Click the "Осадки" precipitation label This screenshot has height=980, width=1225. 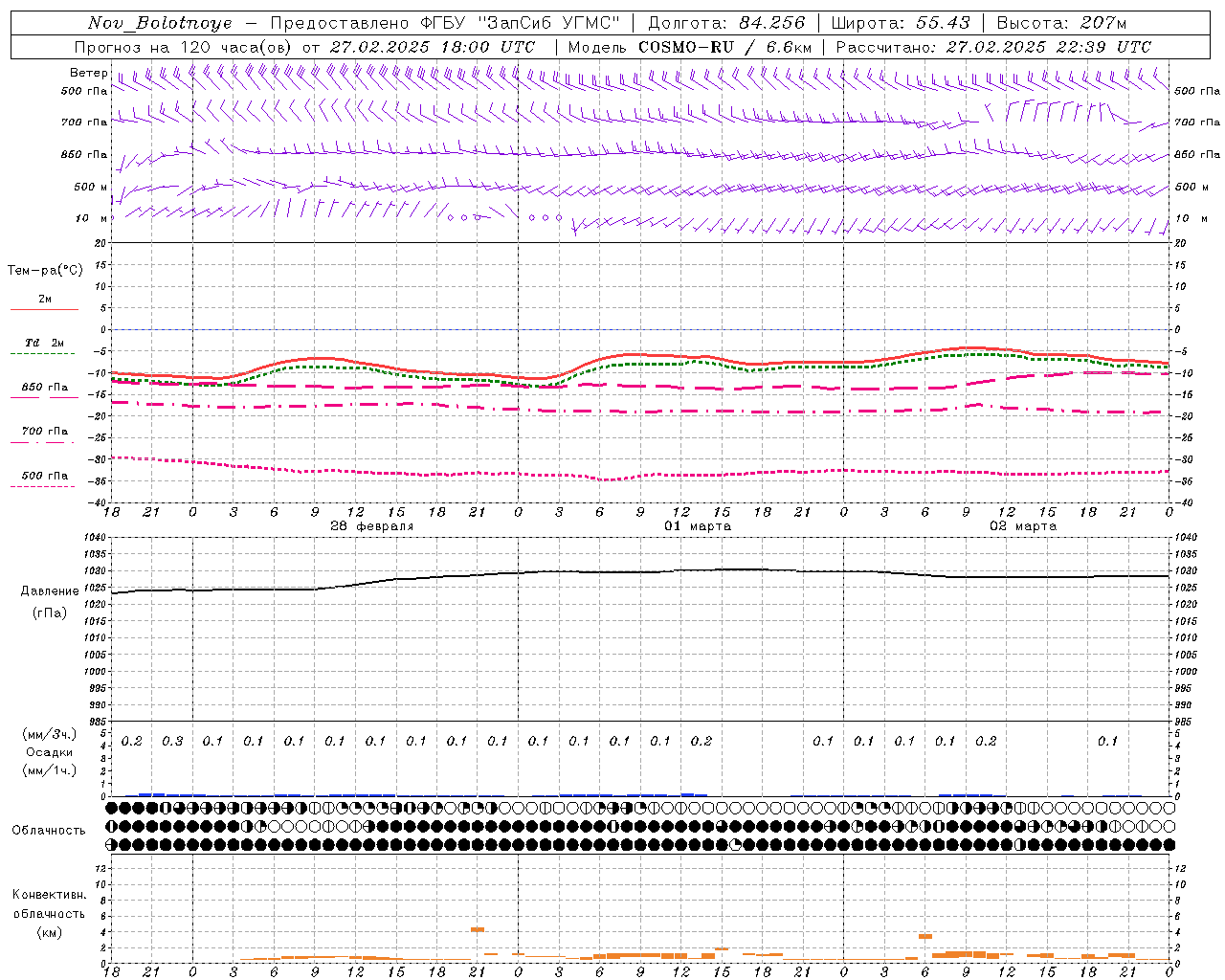[x=50, y=752]
